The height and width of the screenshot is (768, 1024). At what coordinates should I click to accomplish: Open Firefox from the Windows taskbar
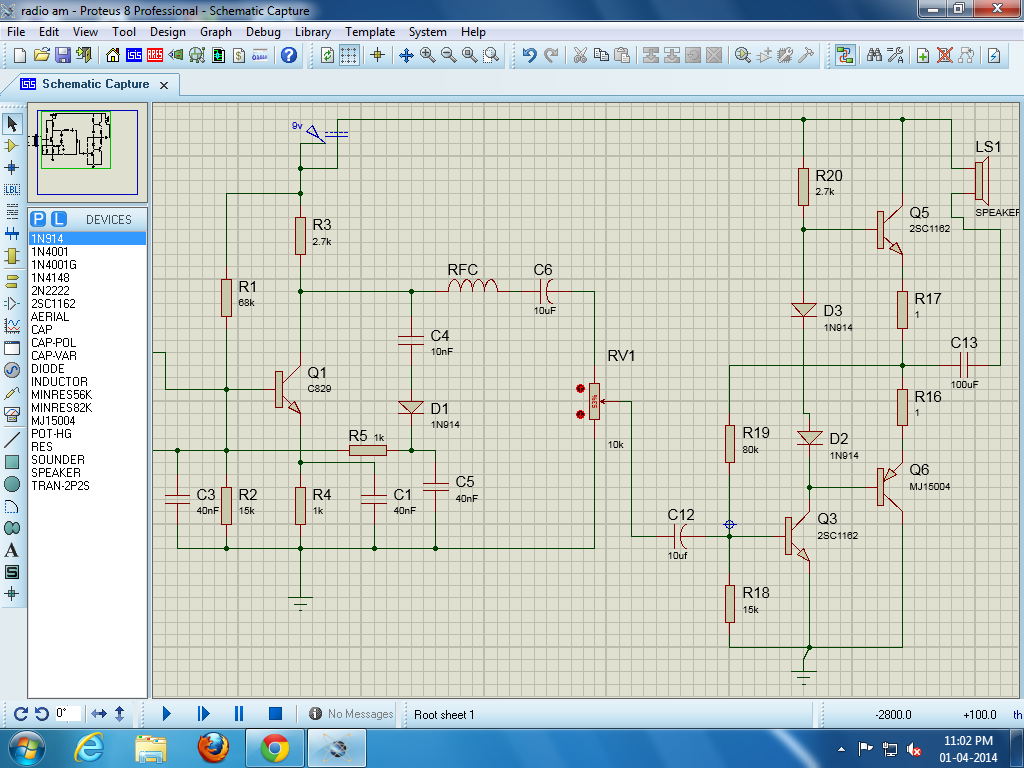click(213, 747)
